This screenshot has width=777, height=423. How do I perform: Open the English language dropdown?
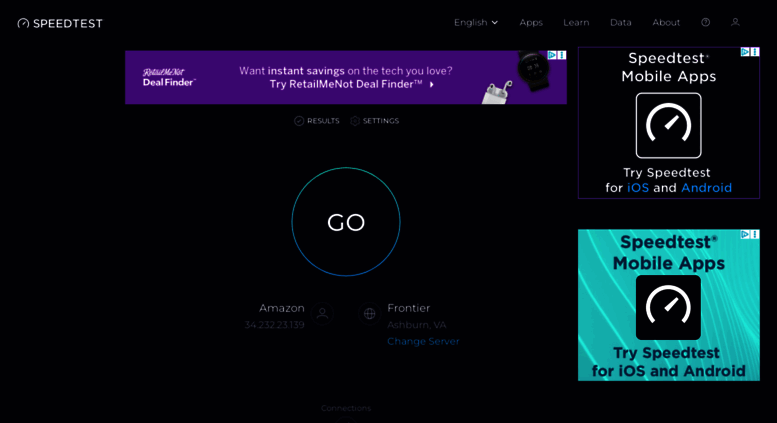click(x=476, y=22)
